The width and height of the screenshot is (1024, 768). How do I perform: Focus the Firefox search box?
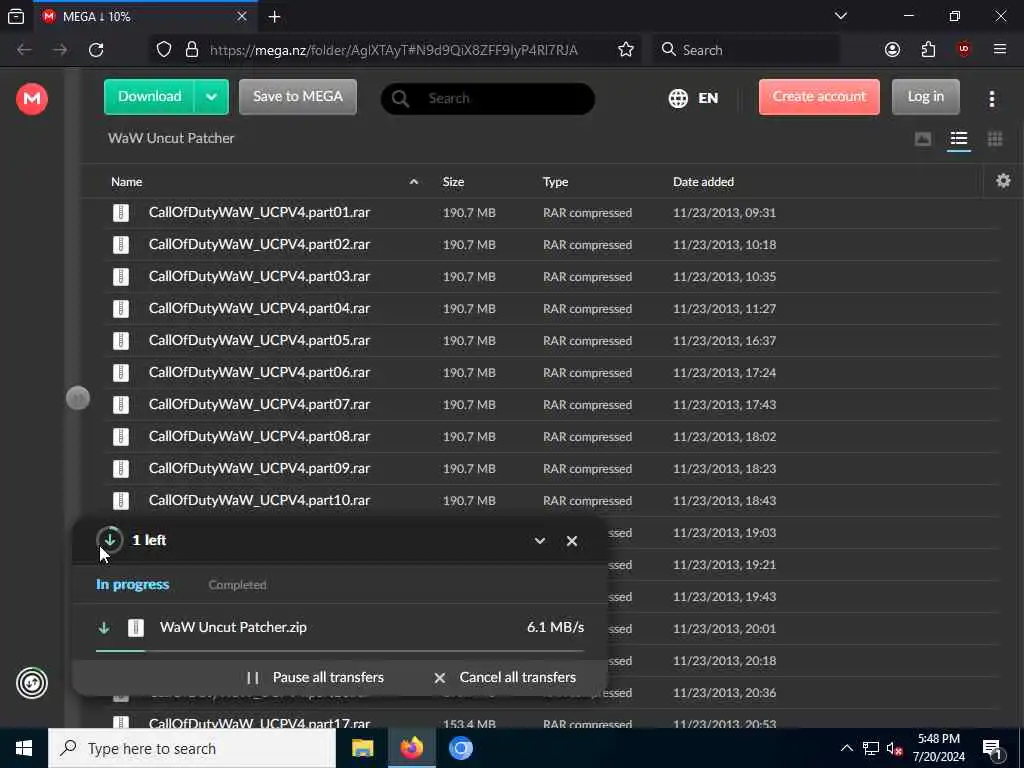746,50
